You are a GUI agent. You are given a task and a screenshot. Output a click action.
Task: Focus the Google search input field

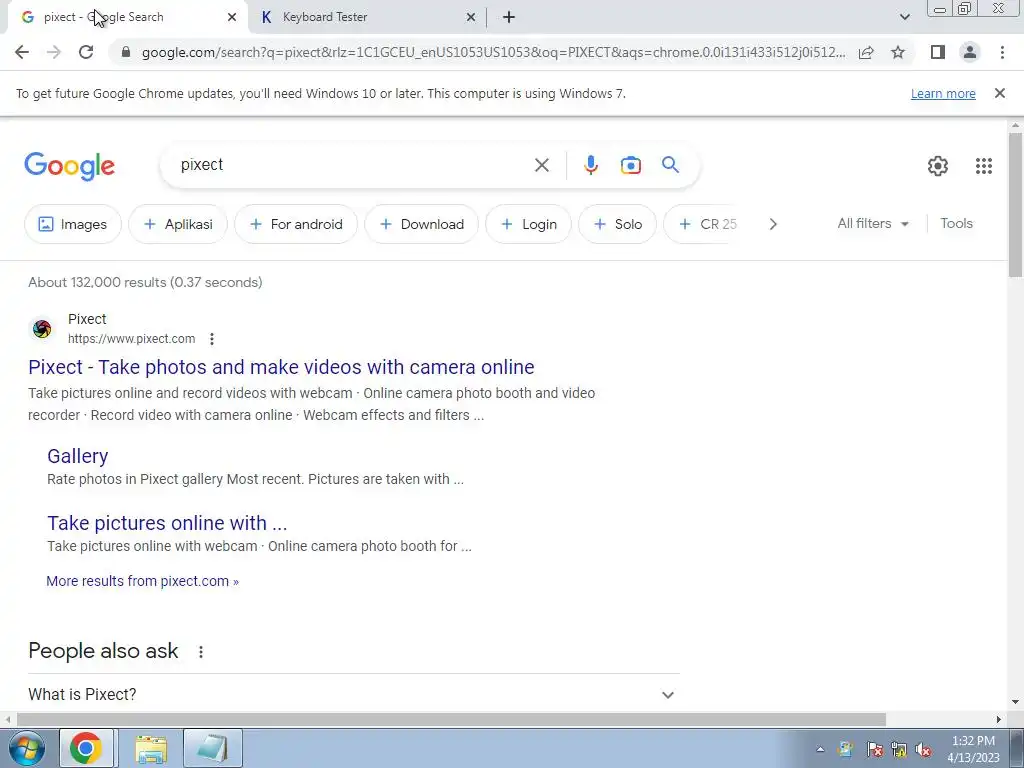click(x=353, y=165)
